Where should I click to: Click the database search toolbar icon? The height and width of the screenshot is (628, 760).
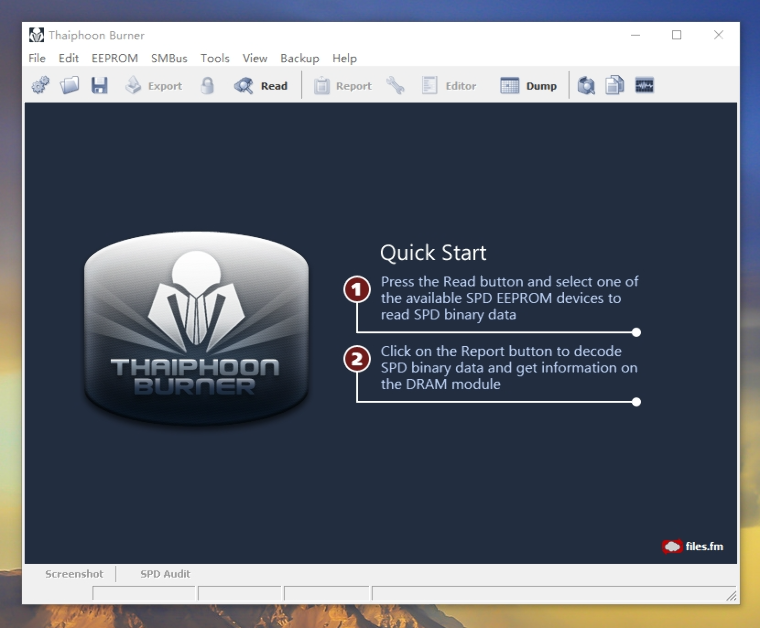coord(586,86)
